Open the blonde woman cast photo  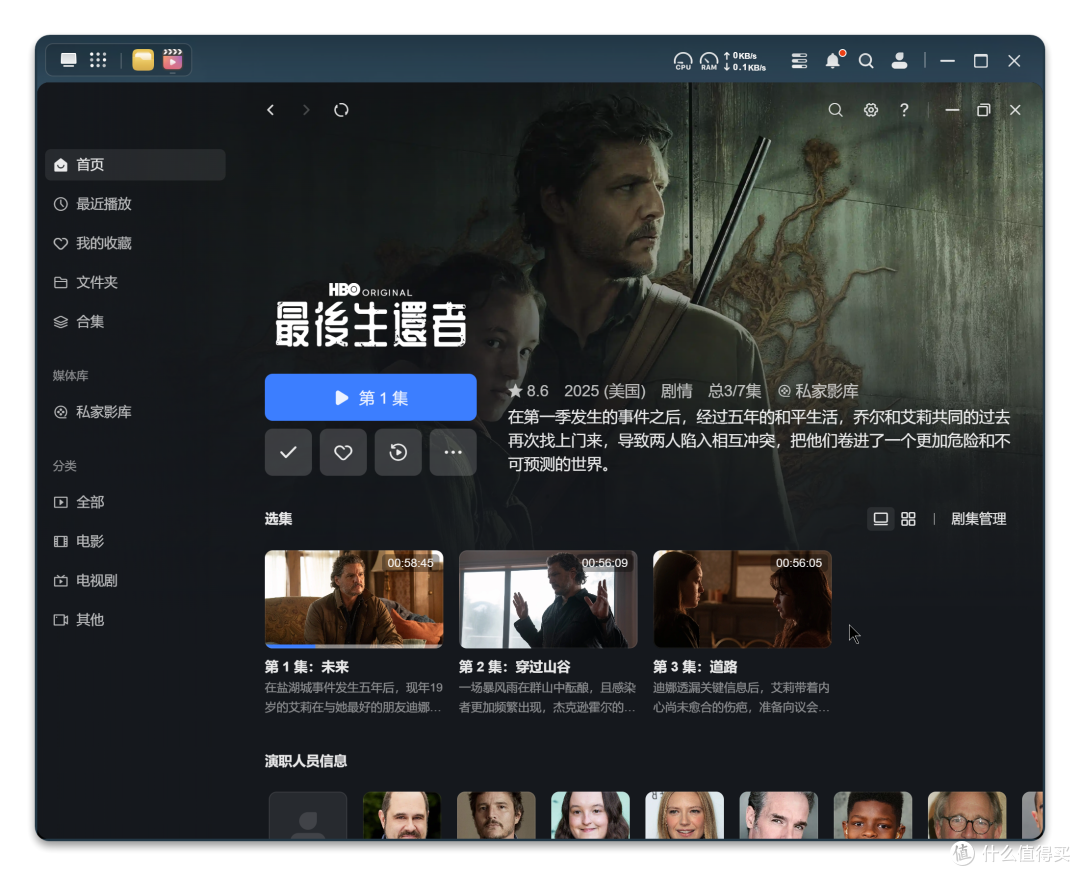(x=685, y=815)
